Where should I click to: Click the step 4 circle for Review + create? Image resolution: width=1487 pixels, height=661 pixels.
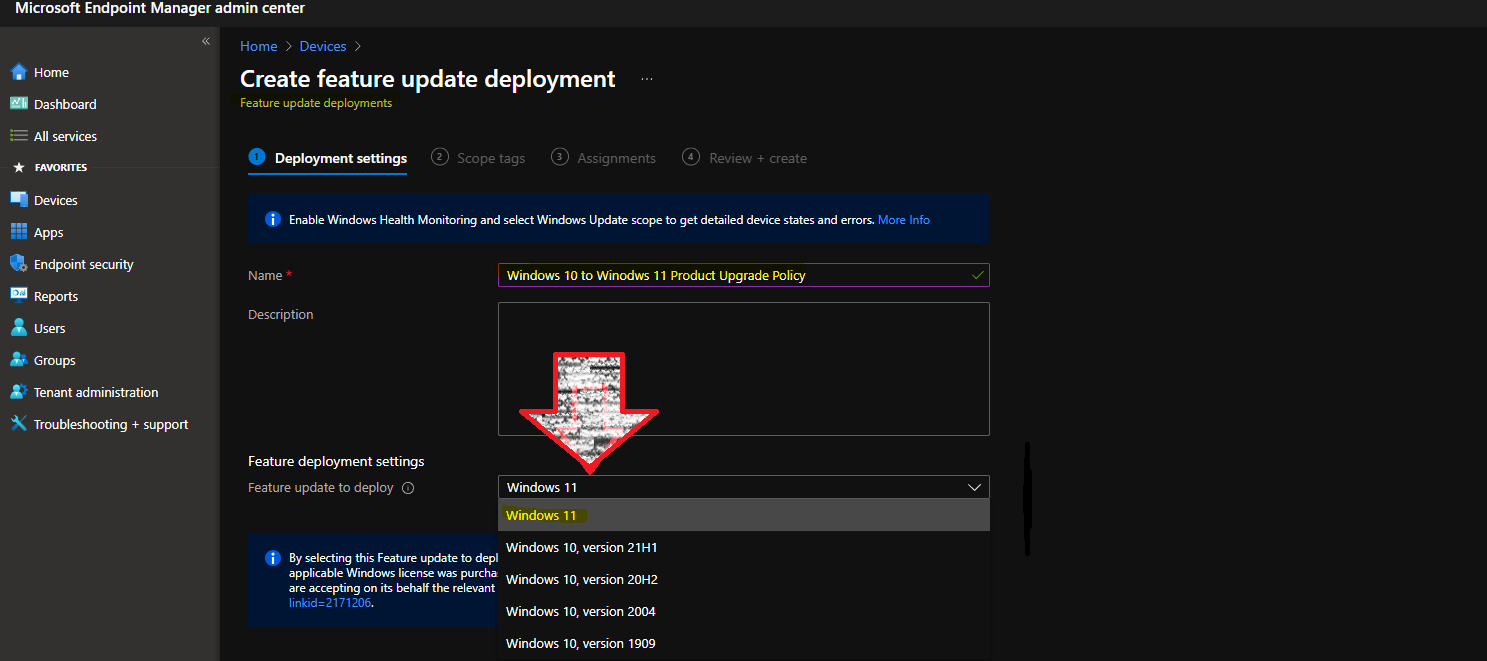coord(691,157)
